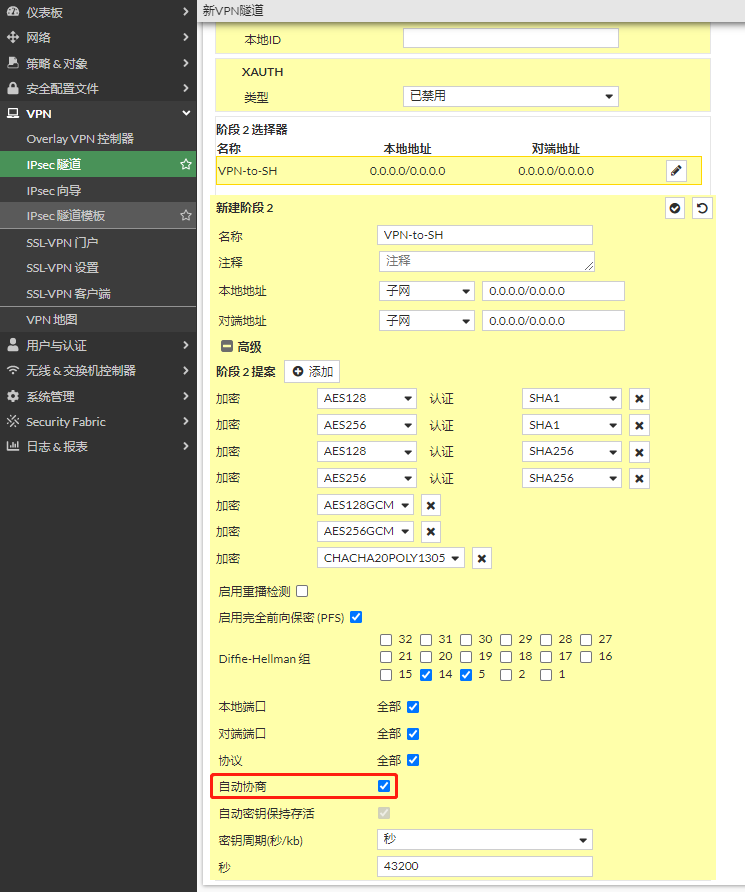Screen dimensions: 745x892
Task: Open IPsec 隧道模板 menu entry
Action: 98,216
